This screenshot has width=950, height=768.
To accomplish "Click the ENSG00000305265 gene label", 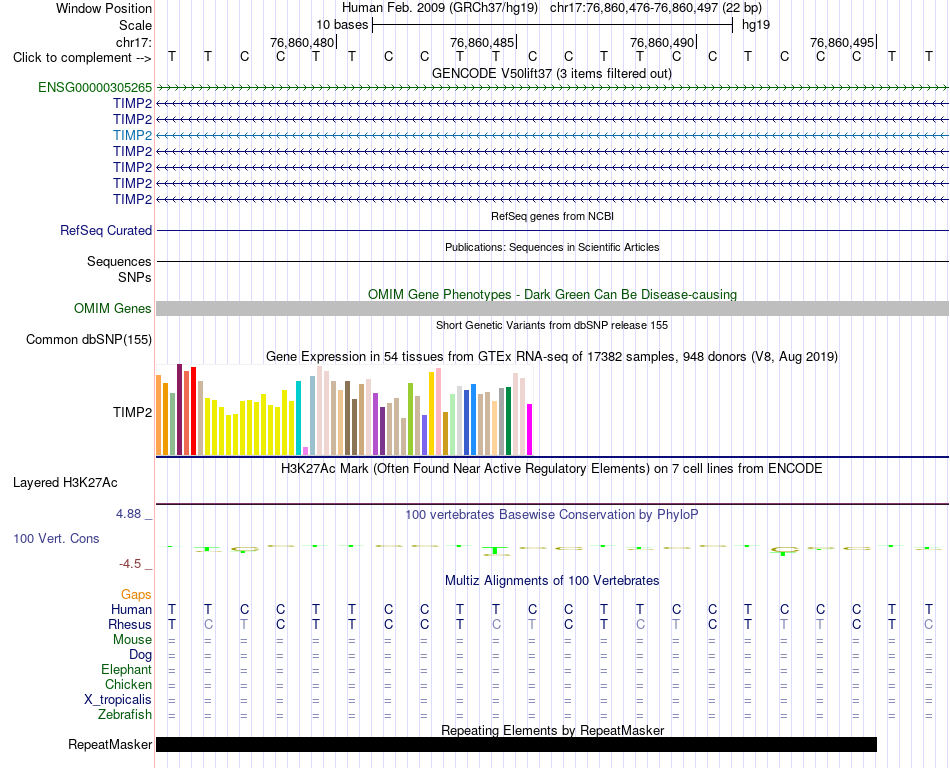I will 95,88.
